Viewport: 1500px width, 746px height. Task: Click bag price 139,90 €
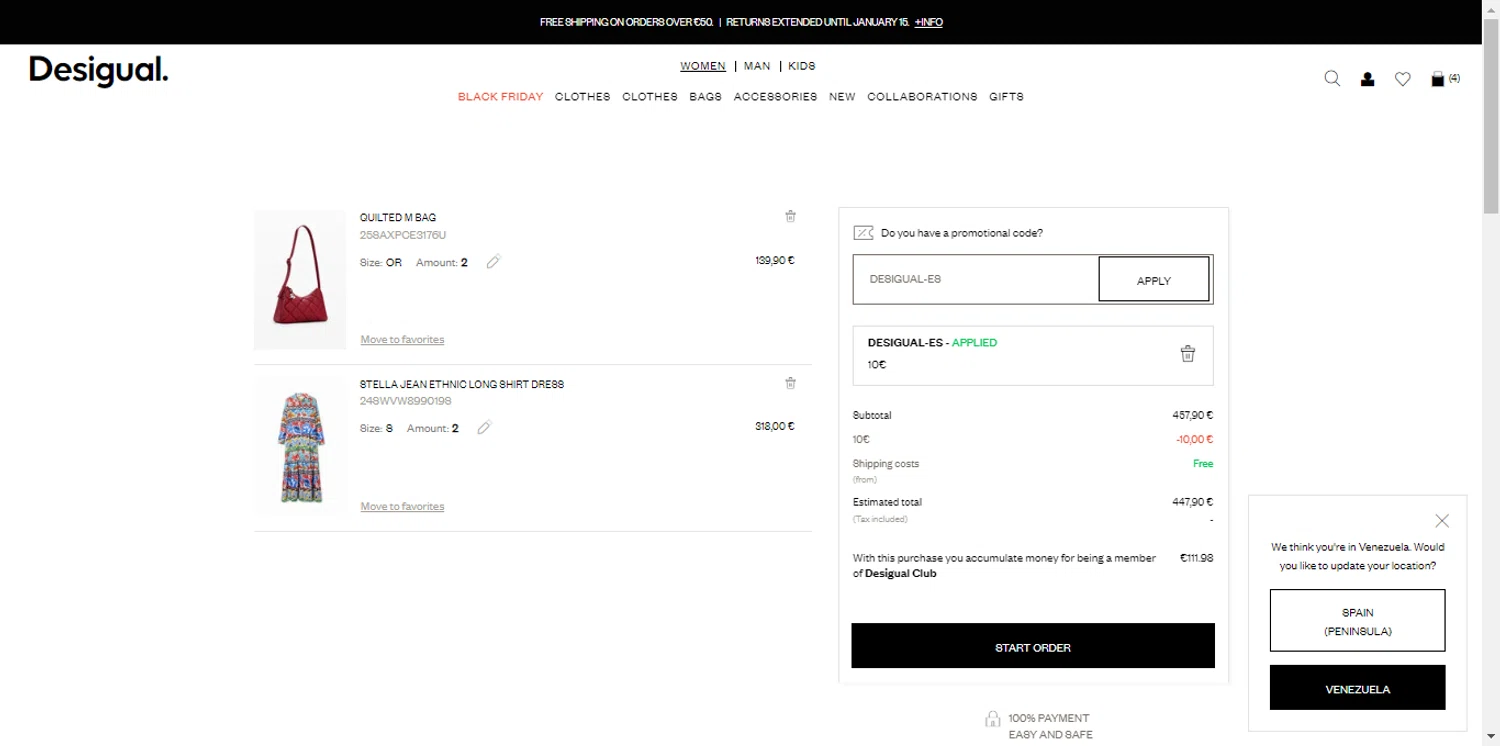pos(775,260)
